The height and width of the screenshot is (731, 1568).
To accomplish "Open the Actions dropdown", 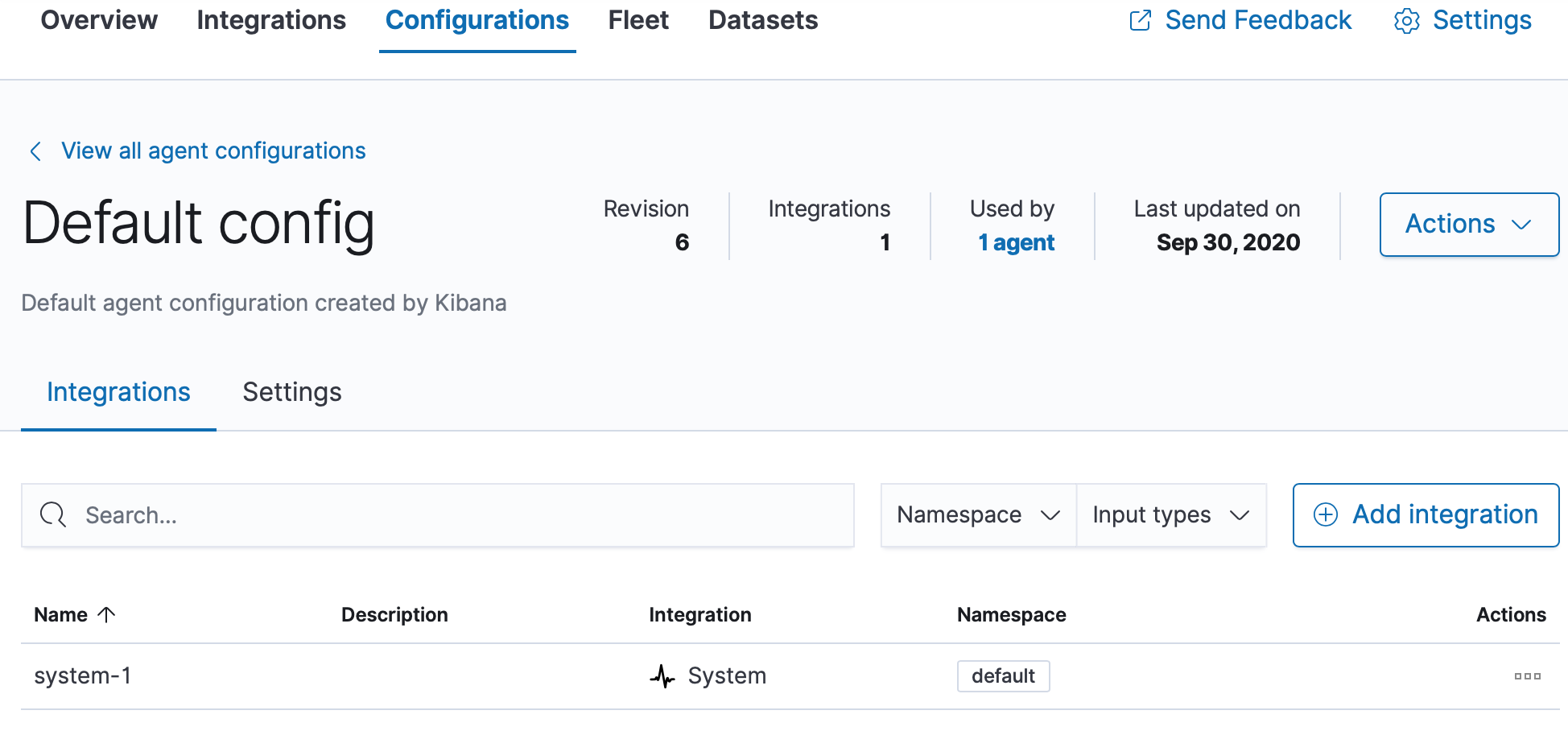I will tap(1468, 225).
